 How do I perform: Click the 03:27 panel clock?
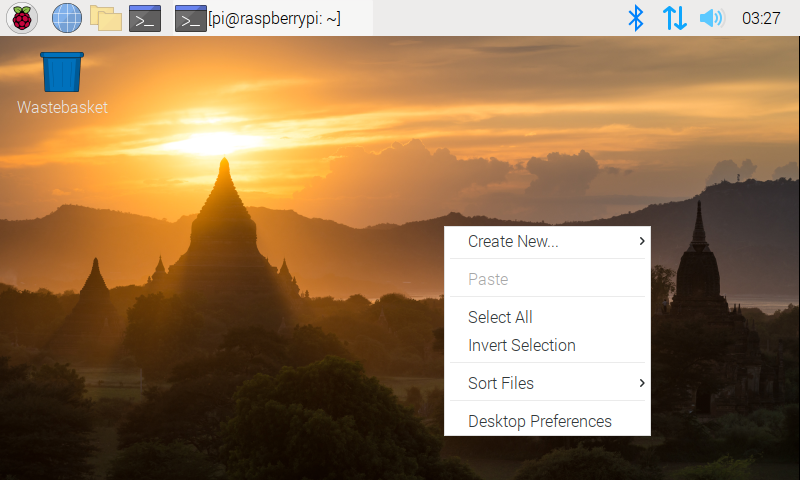point(761,18)
